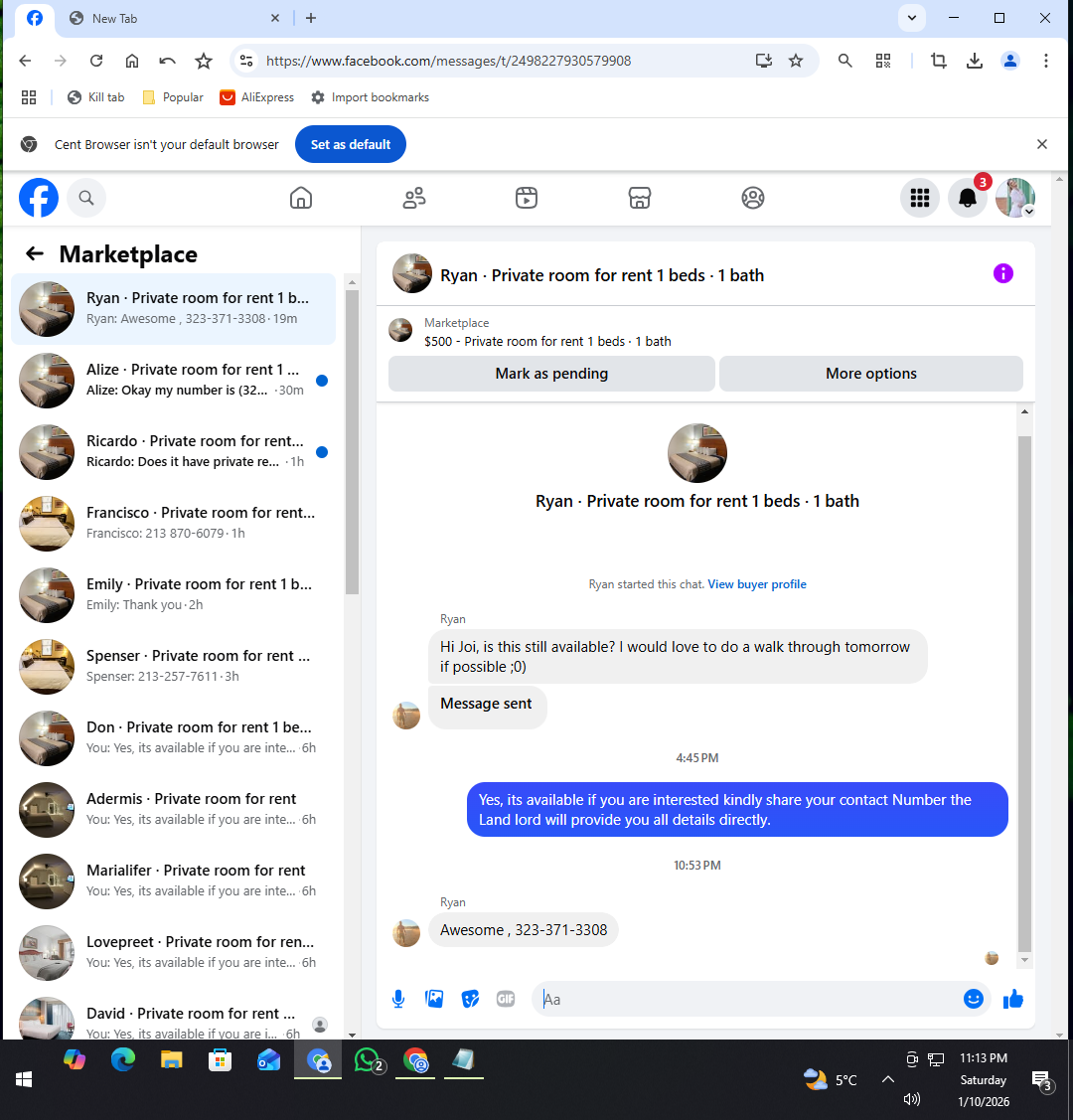Dismiss the default browser notification bar
This screenshot has width=1073, height=1120.
1041,144
